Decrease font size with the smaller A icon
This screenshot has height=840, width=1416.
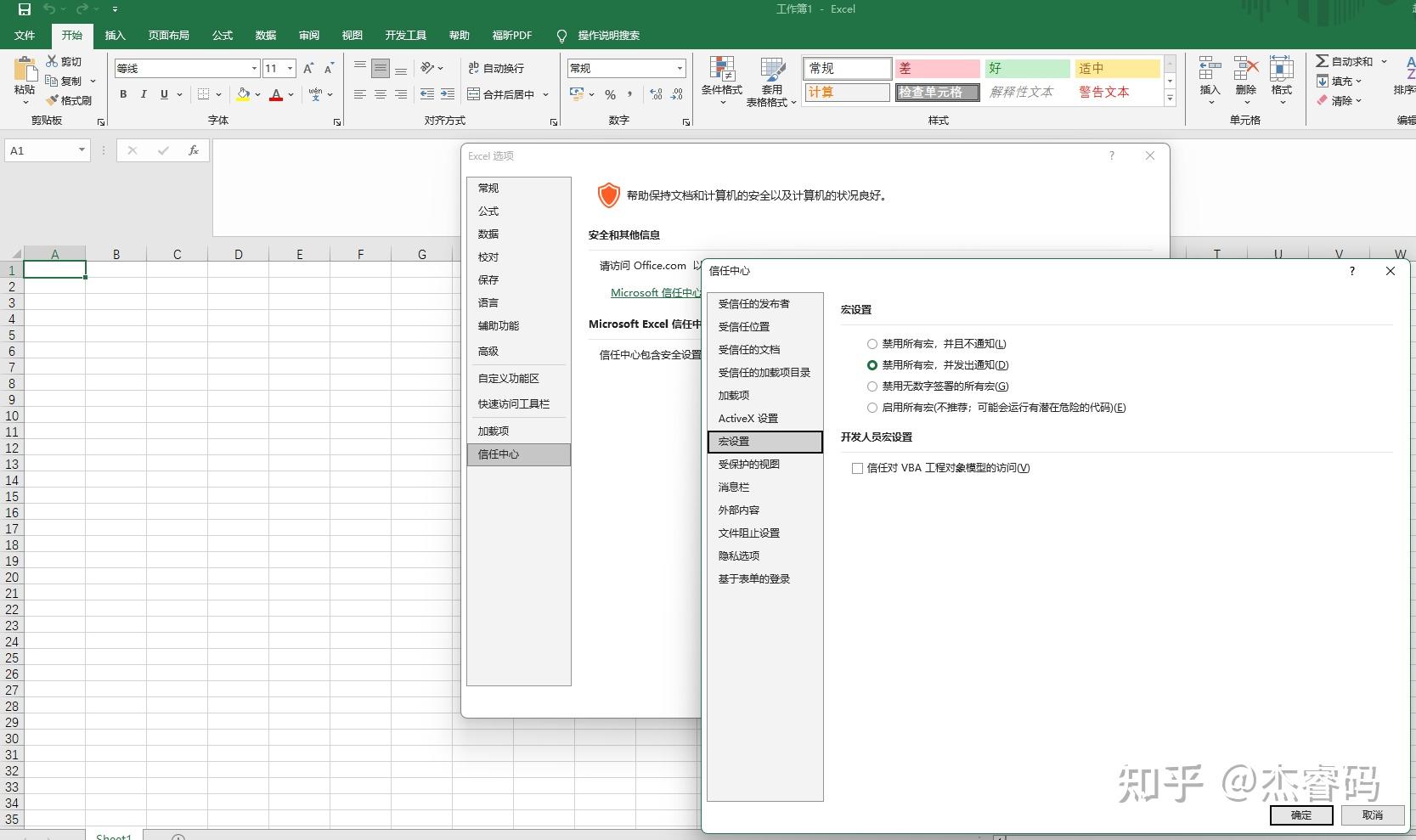coord(329,68)
